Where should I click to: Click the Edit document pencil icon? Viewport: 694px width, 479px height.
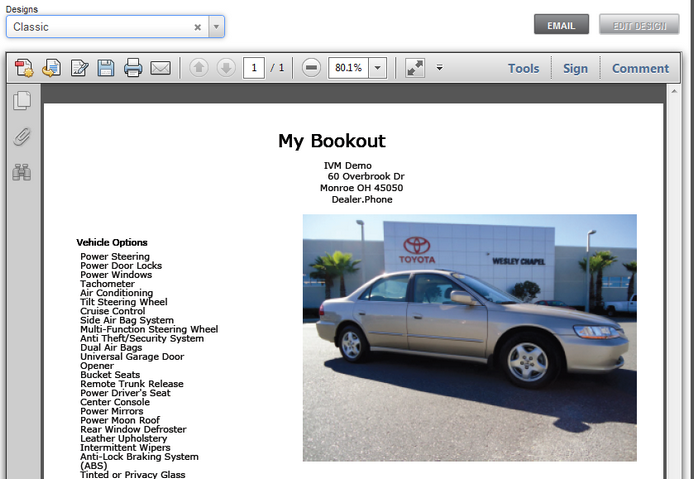pyautogui.click(x=80, y=68)
